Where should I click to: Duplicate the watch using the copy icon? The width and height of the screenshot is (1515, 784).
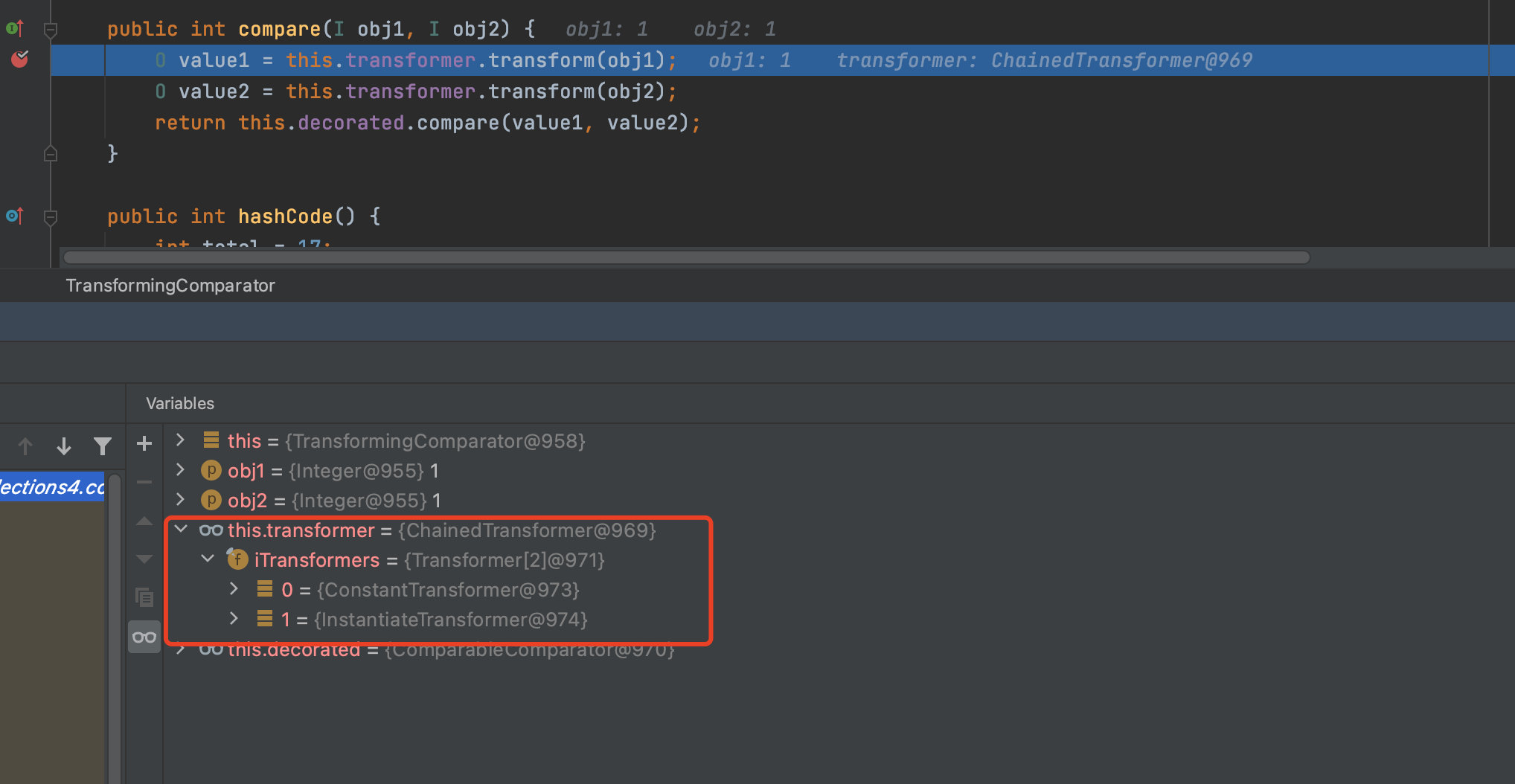[x=144, y=597]
